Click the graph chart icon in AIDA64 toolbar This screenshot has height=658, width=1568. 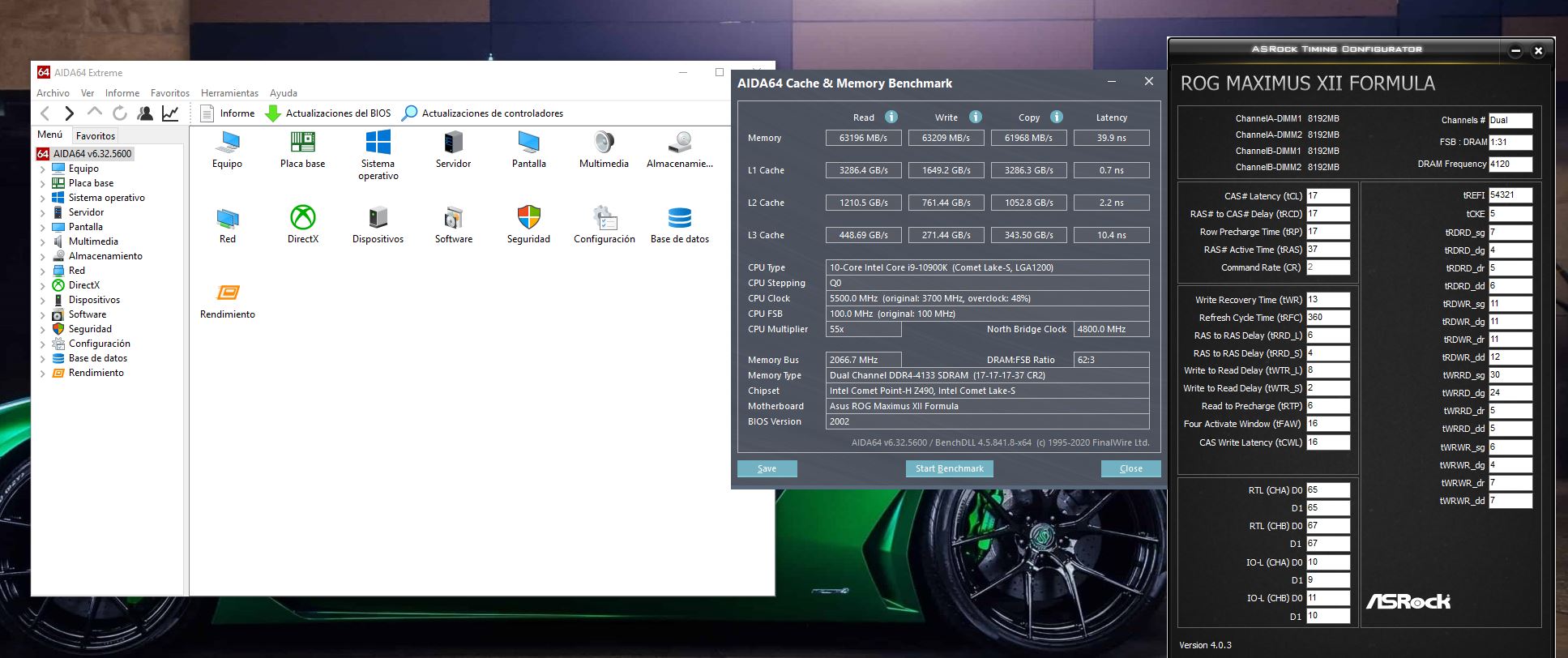coord(170,113)
